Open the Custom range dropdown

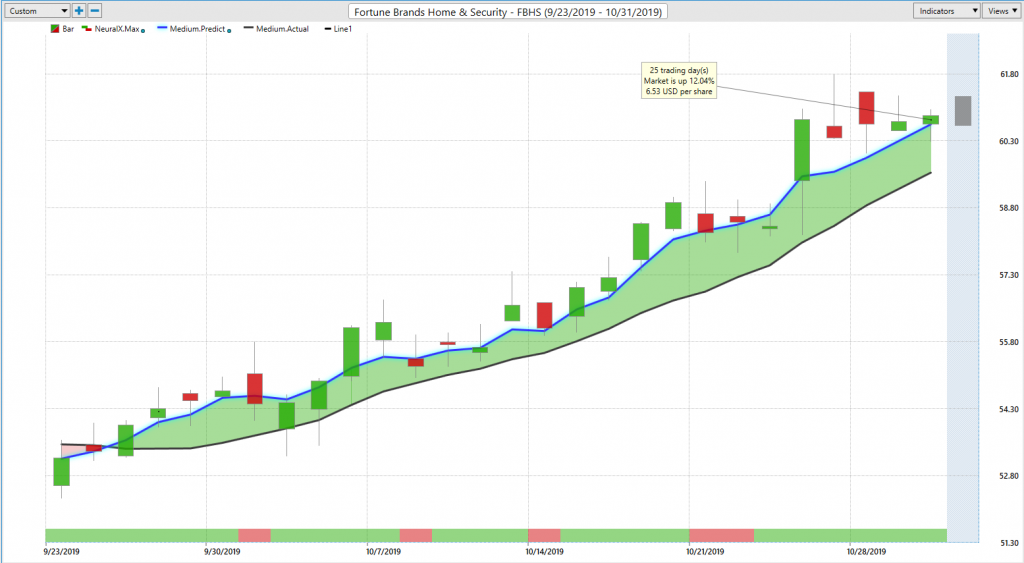[x=37, y=11]
